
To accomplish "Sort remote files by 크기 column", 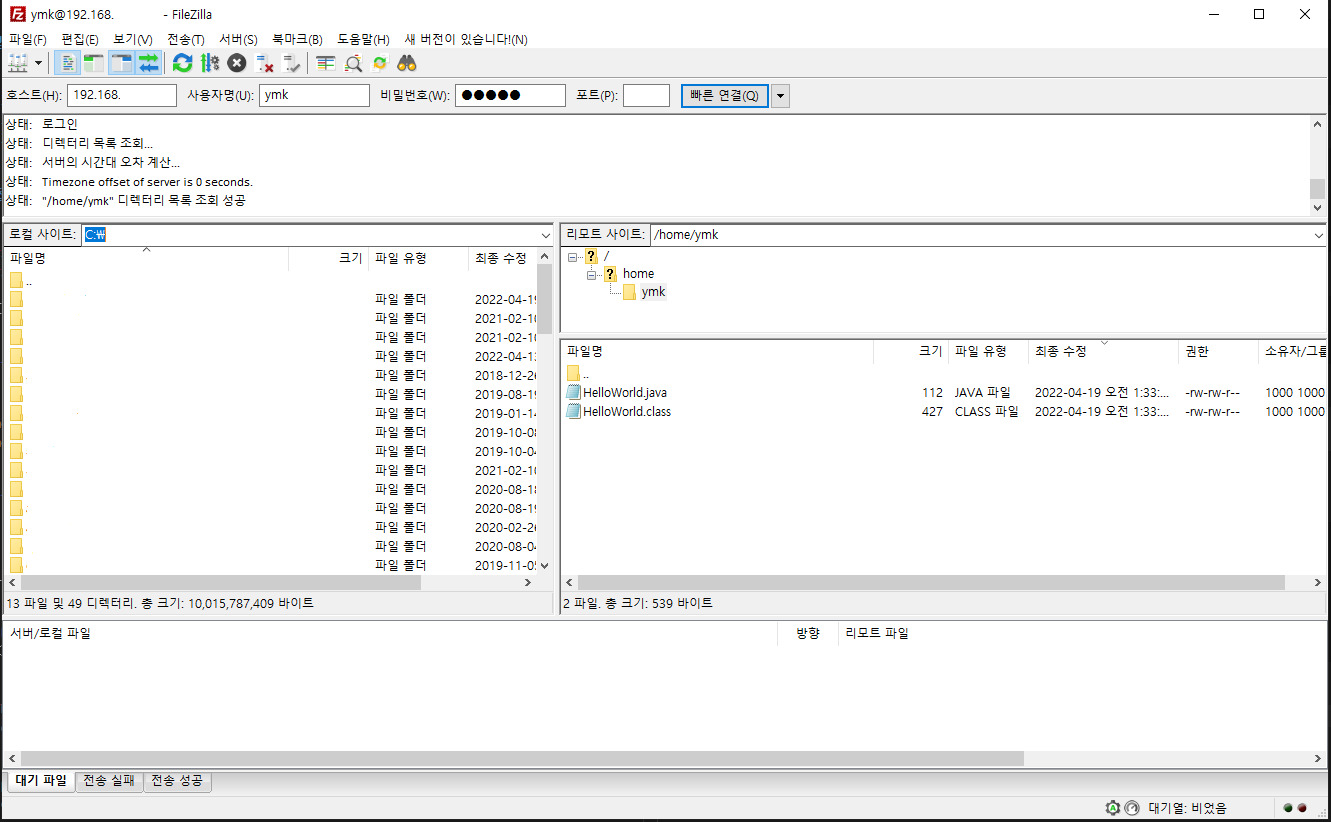I will click(x=911, y=352).
